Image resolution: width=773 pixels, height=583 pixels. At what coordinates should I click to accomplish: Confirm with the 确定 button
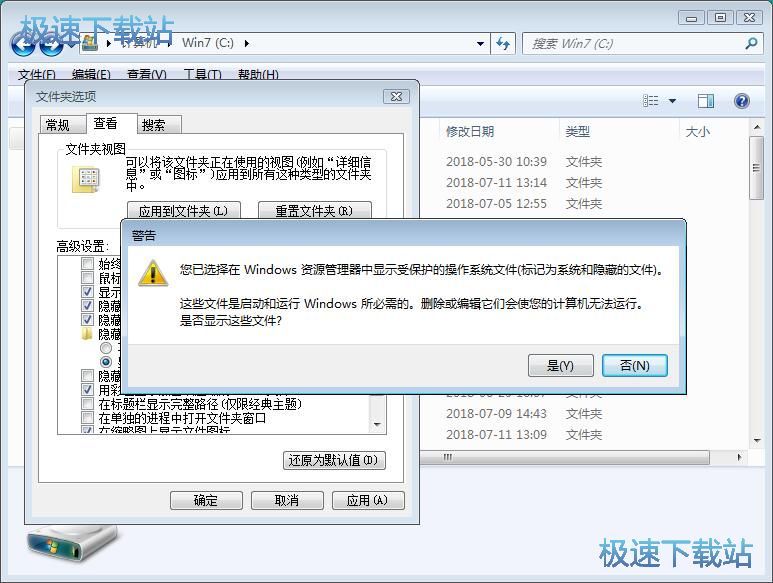point(206,500)
